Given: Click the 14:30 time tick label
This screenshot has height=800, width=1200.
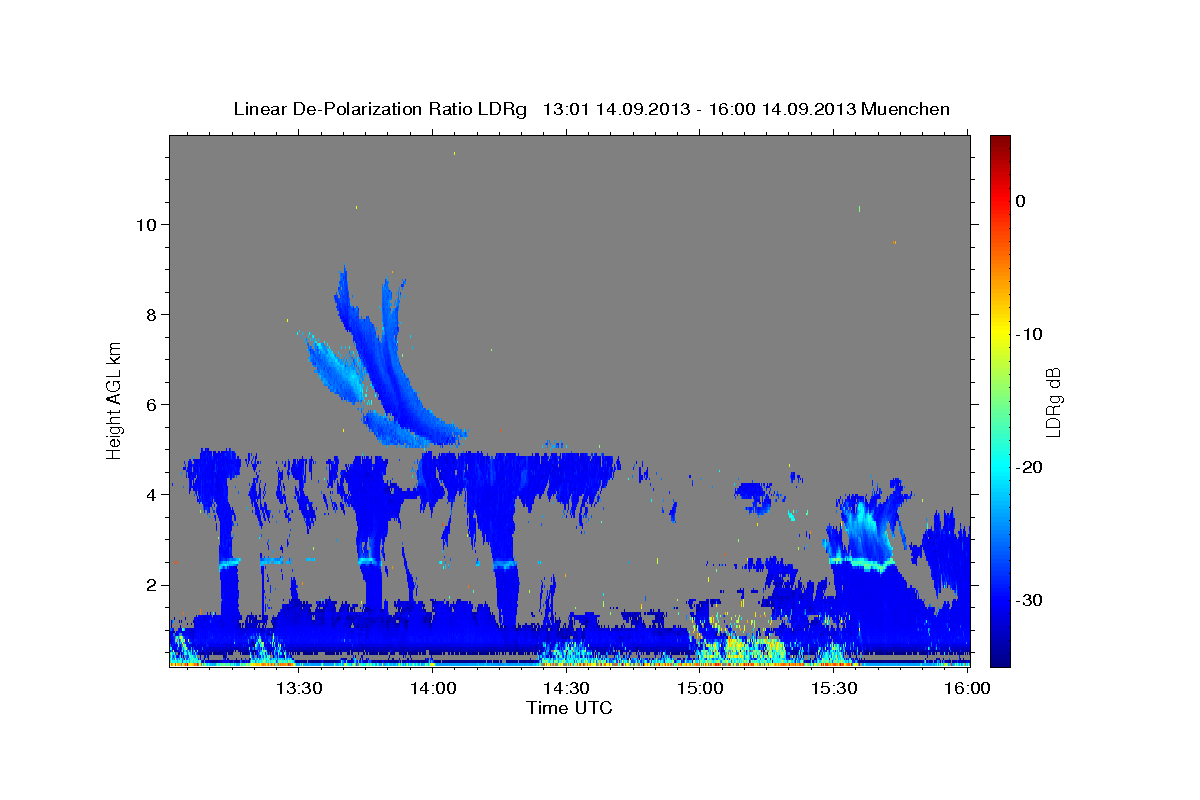Looking at the screenshot, I should point(566,687).
